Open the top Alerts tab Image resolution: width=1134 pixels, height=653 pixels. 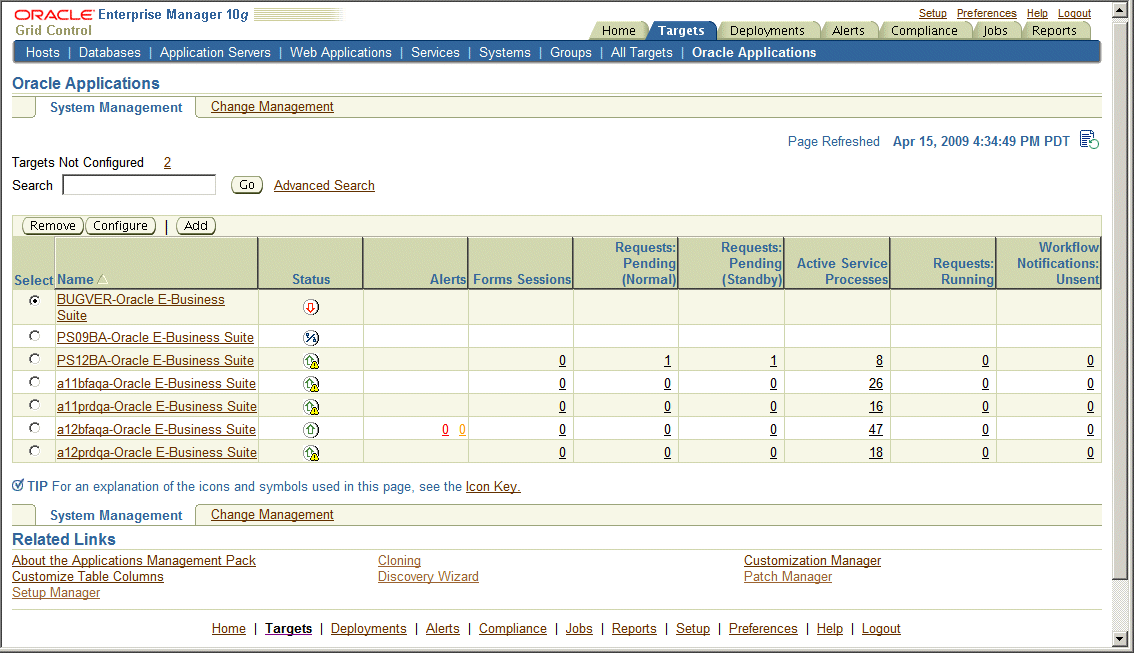coord(848,30)
